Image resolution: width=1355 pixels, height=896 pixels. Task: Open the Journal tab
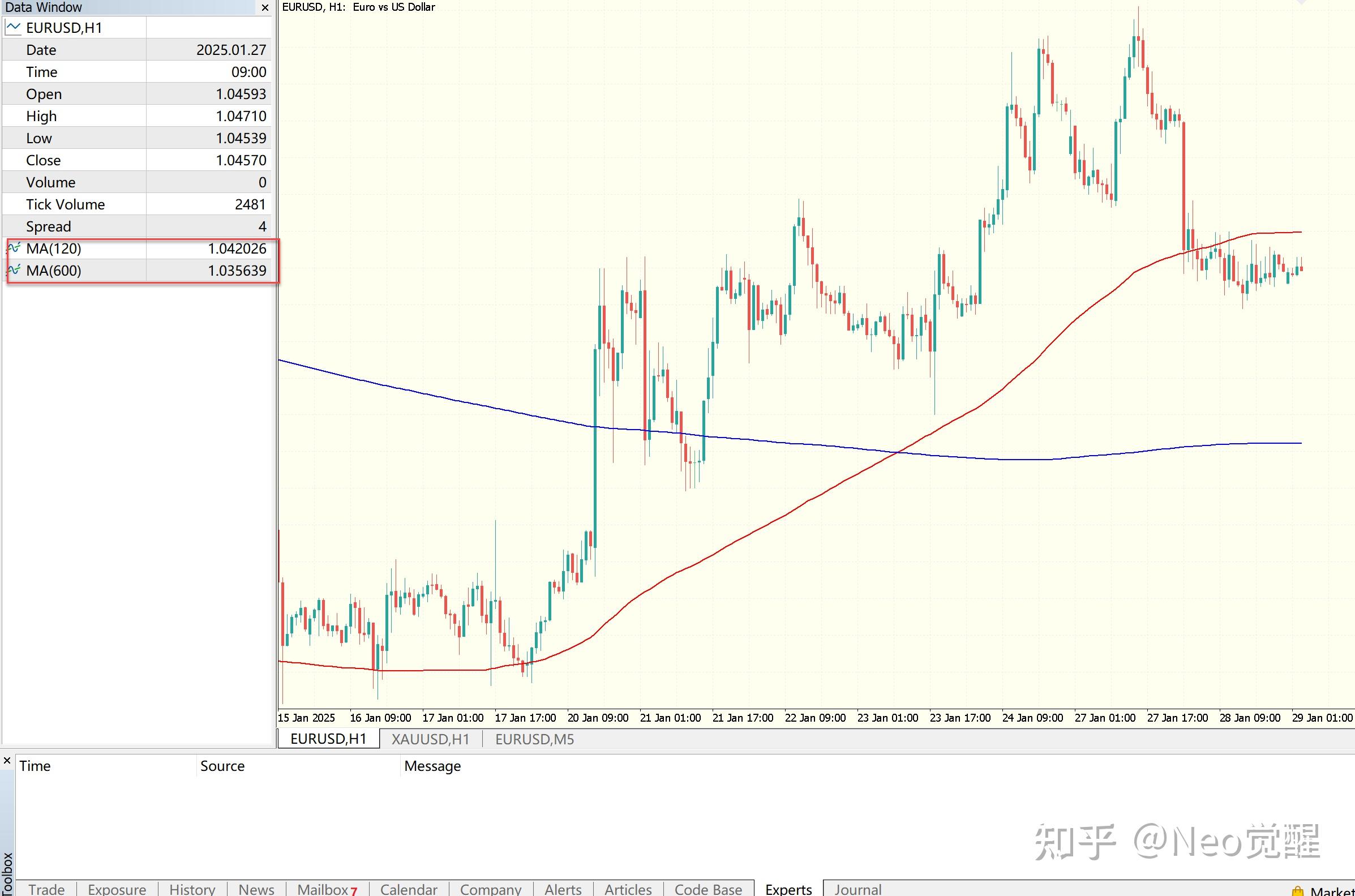857,889
